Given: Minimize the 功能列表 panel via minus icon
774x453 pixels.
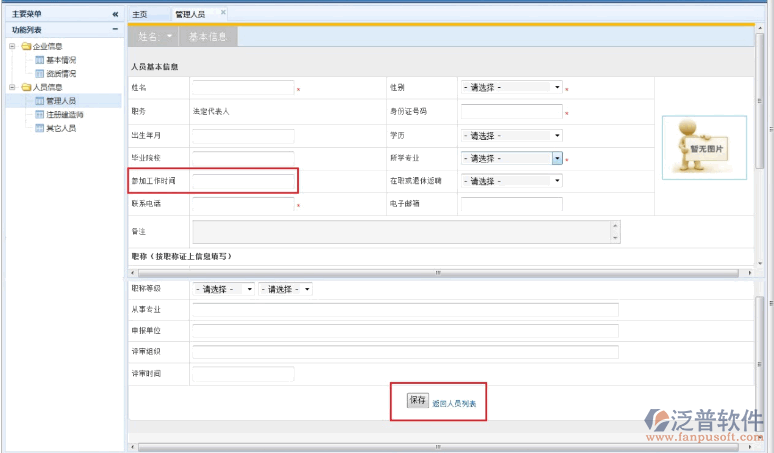Looking at the screenshot, I should (x=115, y=30).
